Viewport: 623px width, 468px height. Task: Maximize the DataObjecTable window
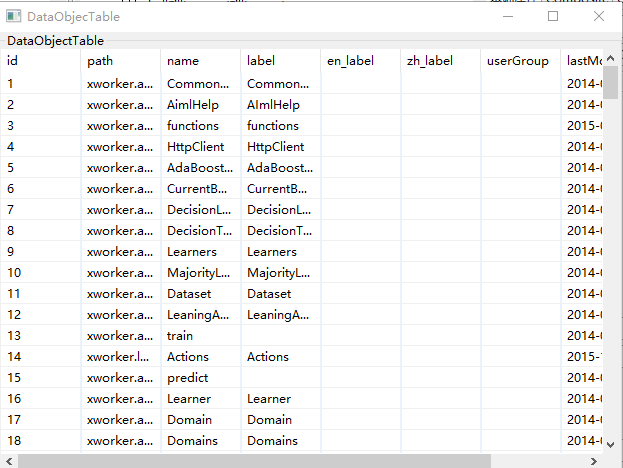pos(553,16)
